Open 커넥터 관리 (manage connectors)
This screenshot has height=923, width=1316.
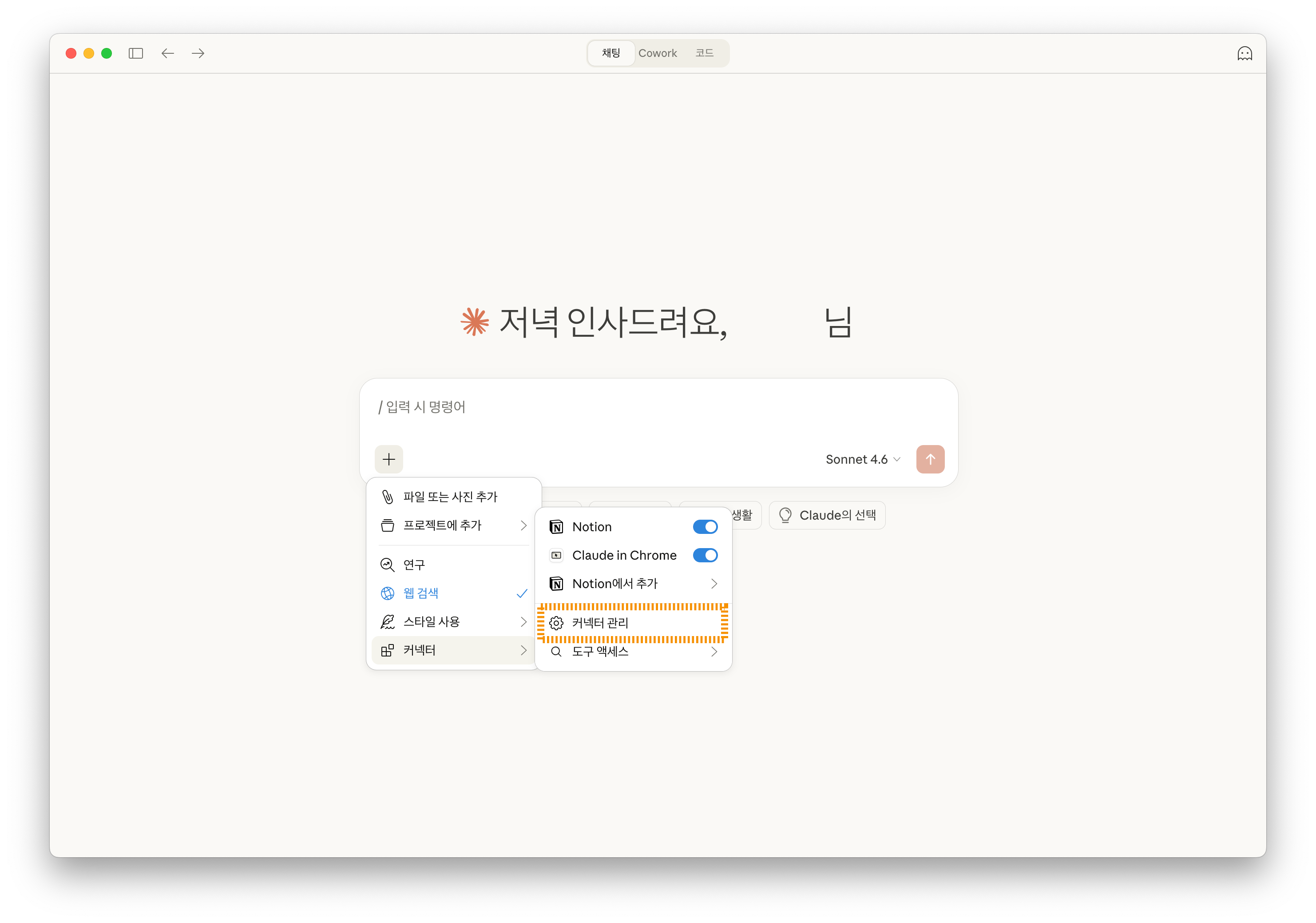pos(600,623)
